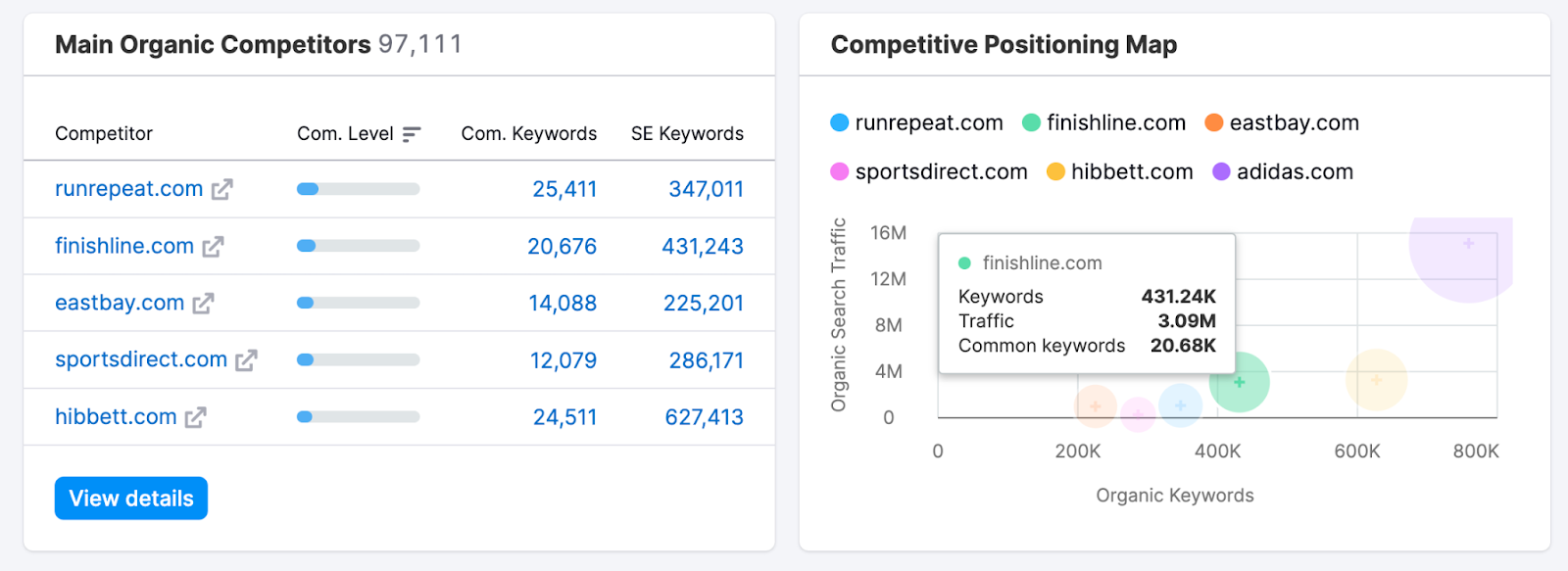
Task: Open runrepeat.com external link icon
Action: (x=222, y=189)
